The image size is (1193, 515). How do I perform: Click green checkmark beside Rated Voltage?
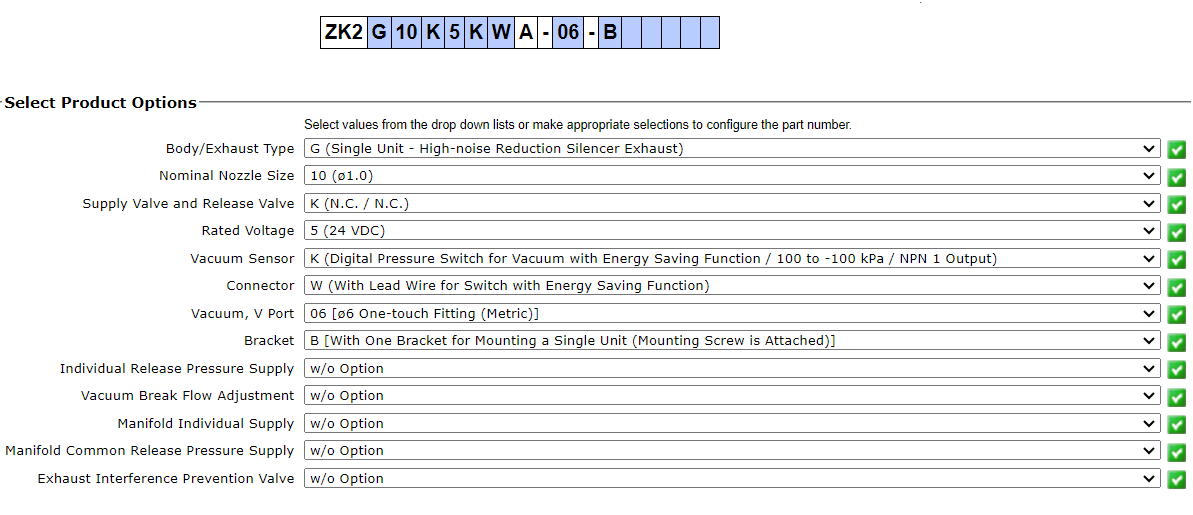coord(1177,231)
